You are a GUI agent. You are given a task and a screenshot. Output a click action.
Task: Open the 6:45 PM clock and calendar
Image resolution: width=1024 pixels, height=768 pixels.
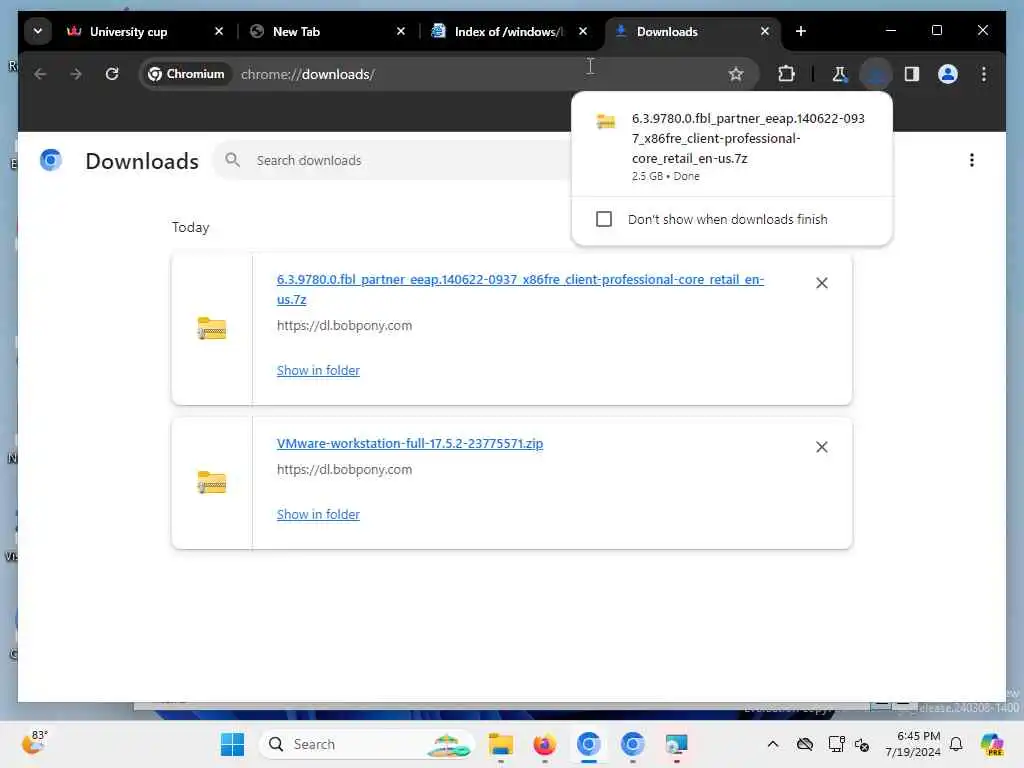pyautogui.click(x=913, y=744)
